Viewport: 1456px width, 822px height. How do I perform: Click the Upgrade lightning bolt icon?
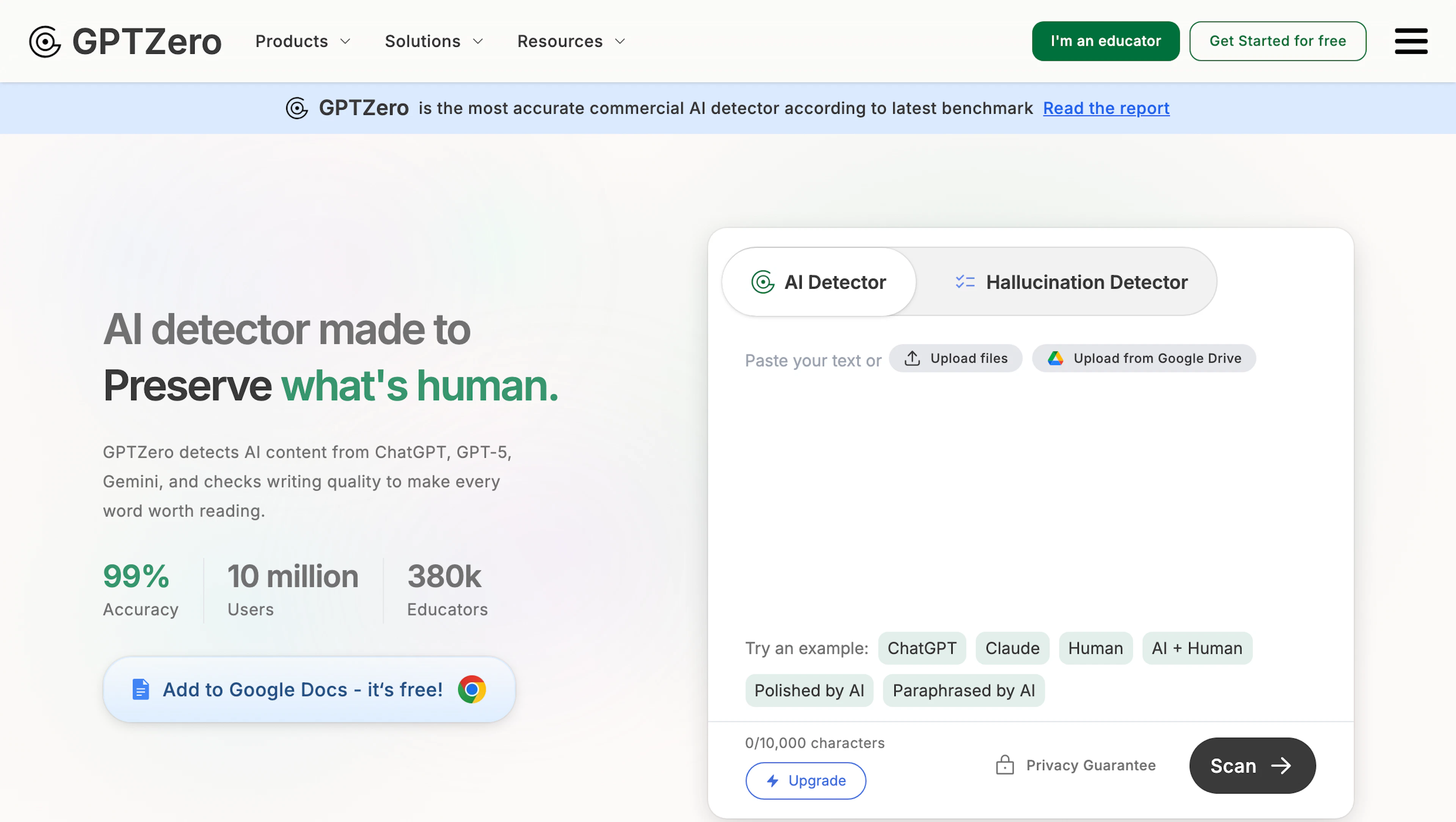coord(772,781)
